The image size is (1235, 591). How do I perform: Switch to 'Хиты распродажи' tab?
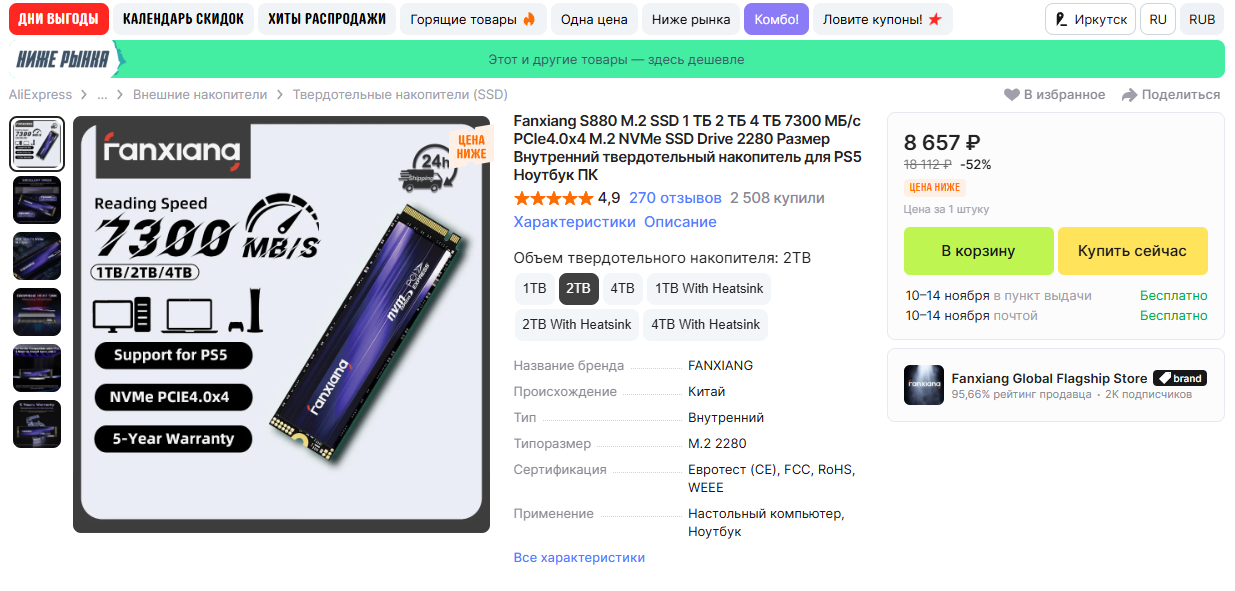click(x=327, y=20)
